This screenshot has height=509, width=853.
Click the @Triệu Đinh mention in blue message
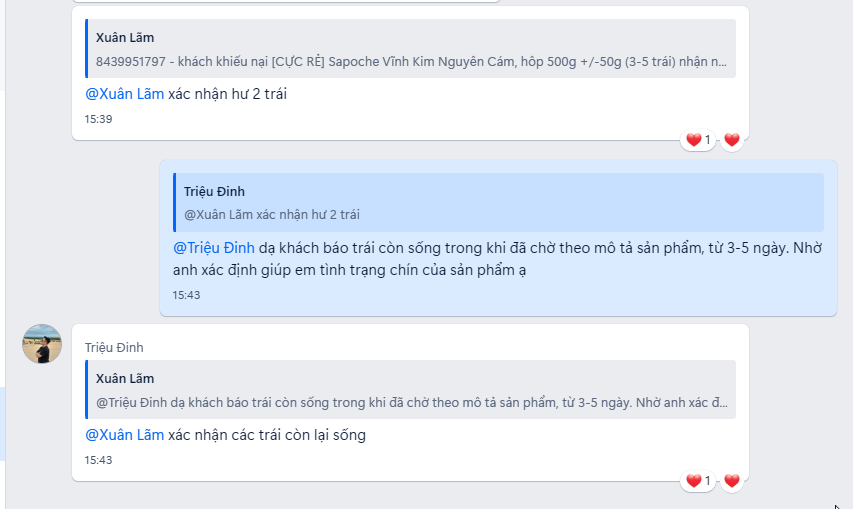(214, 248)
